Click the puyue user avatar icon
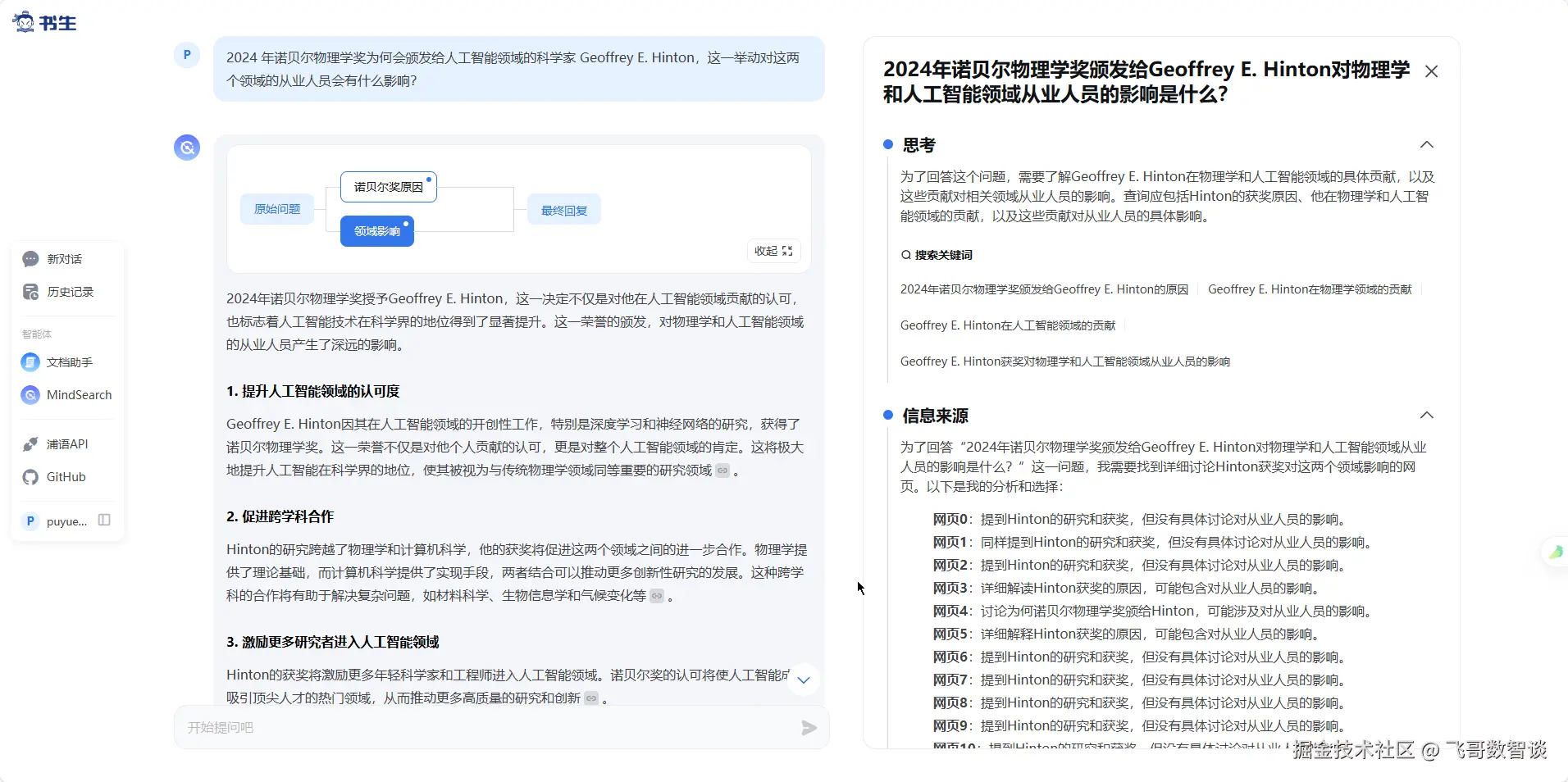 coord(30,521)
